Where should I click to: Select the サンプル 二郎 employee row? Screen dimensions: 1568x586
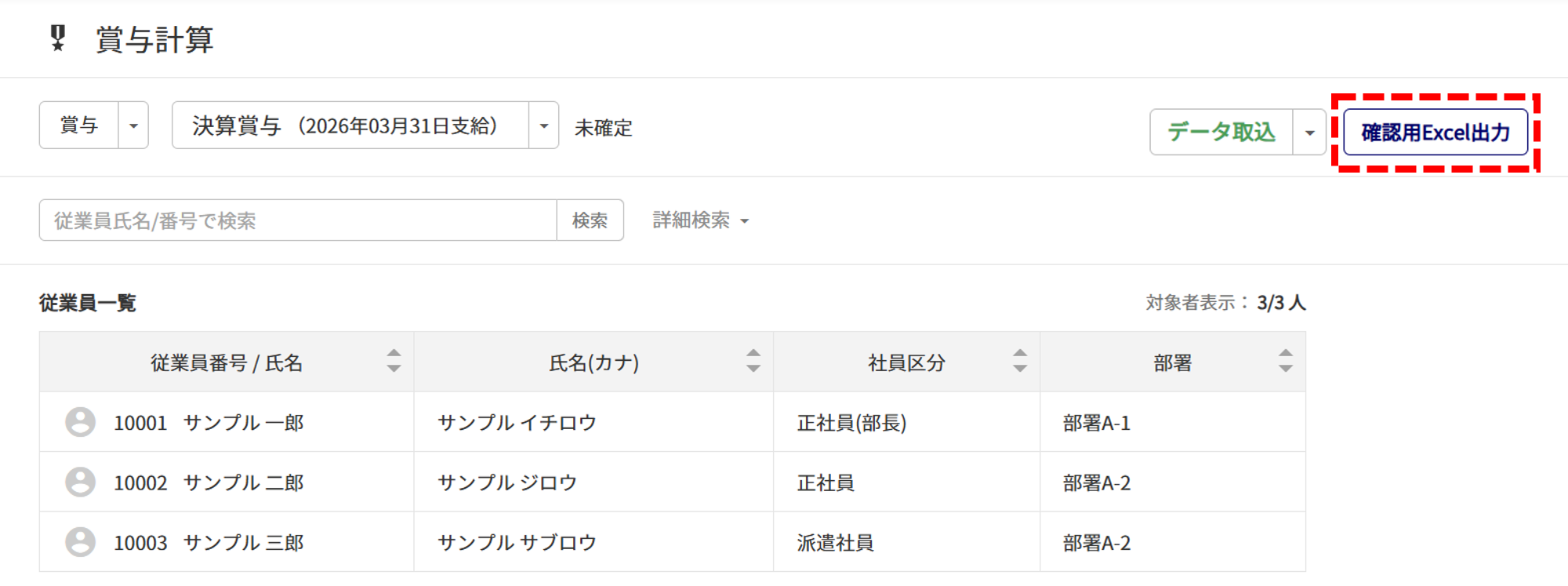tap(243, 482)
